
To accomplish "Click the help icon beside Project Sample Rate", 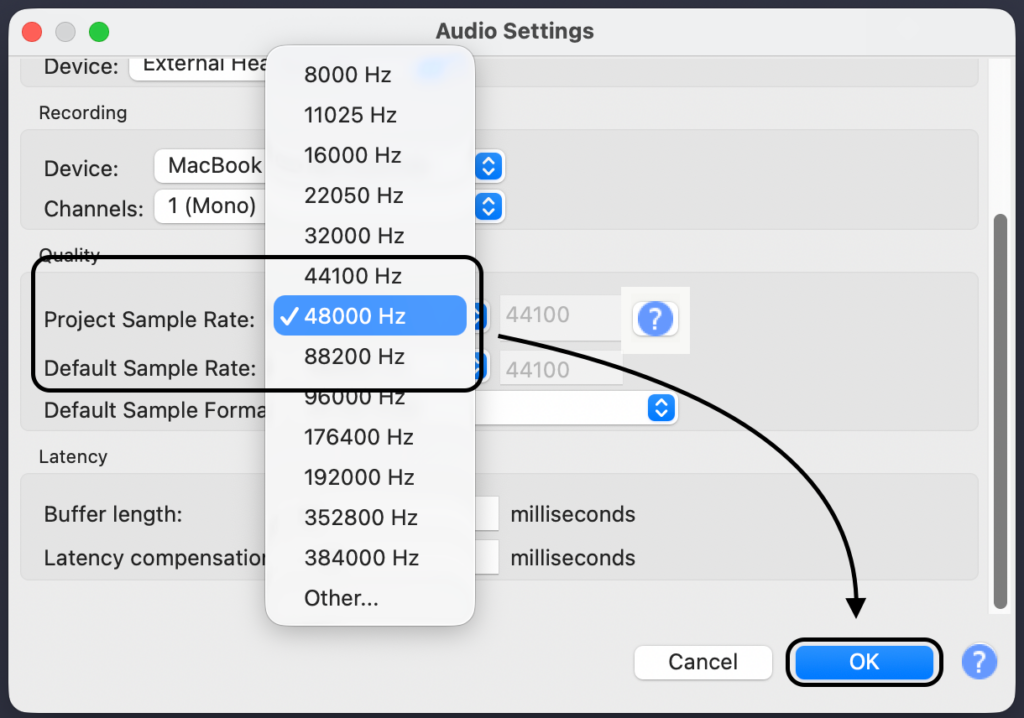I will pyautogui.click(x=655, y=319).
